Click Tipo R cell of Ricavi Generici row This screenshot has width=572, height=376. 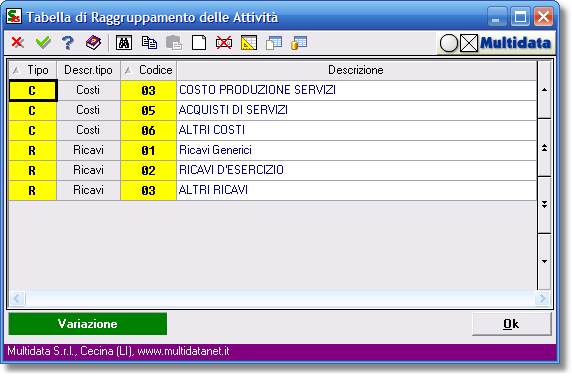click(x=32, y=150)
